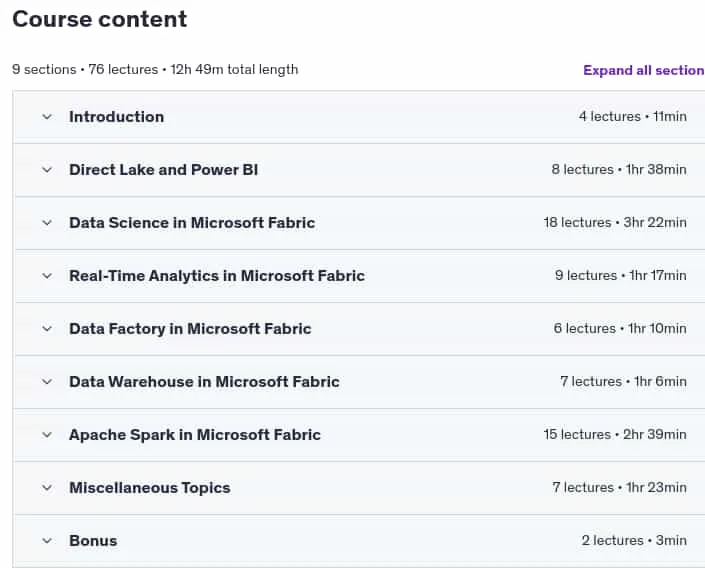Click '8 lectures • 1hr 38min' text
This screenshot has width=705, height=568.
click(x=619, y=170)
